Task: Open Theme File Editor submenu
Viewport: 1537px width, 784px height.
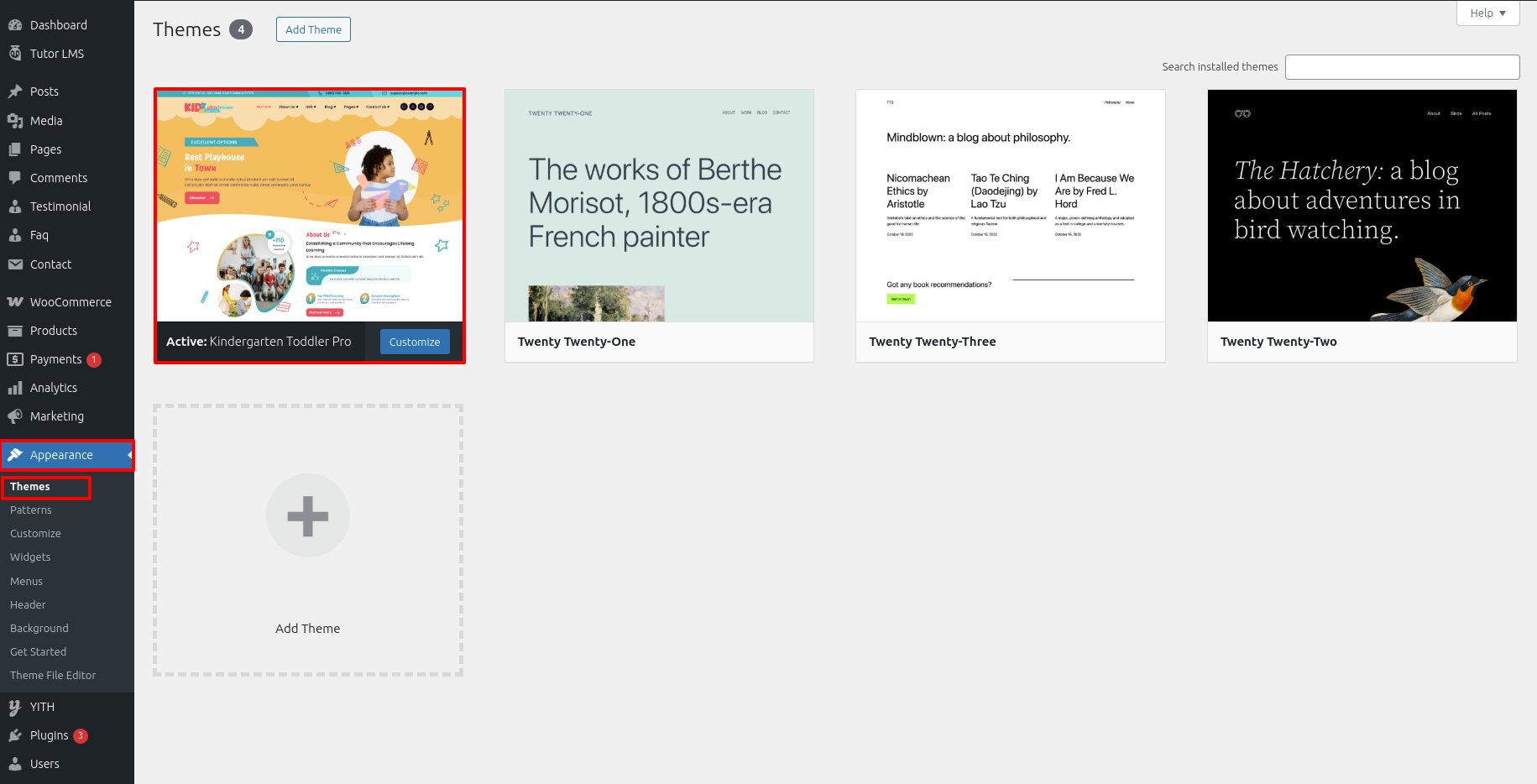Action: (x=53, y=676)
